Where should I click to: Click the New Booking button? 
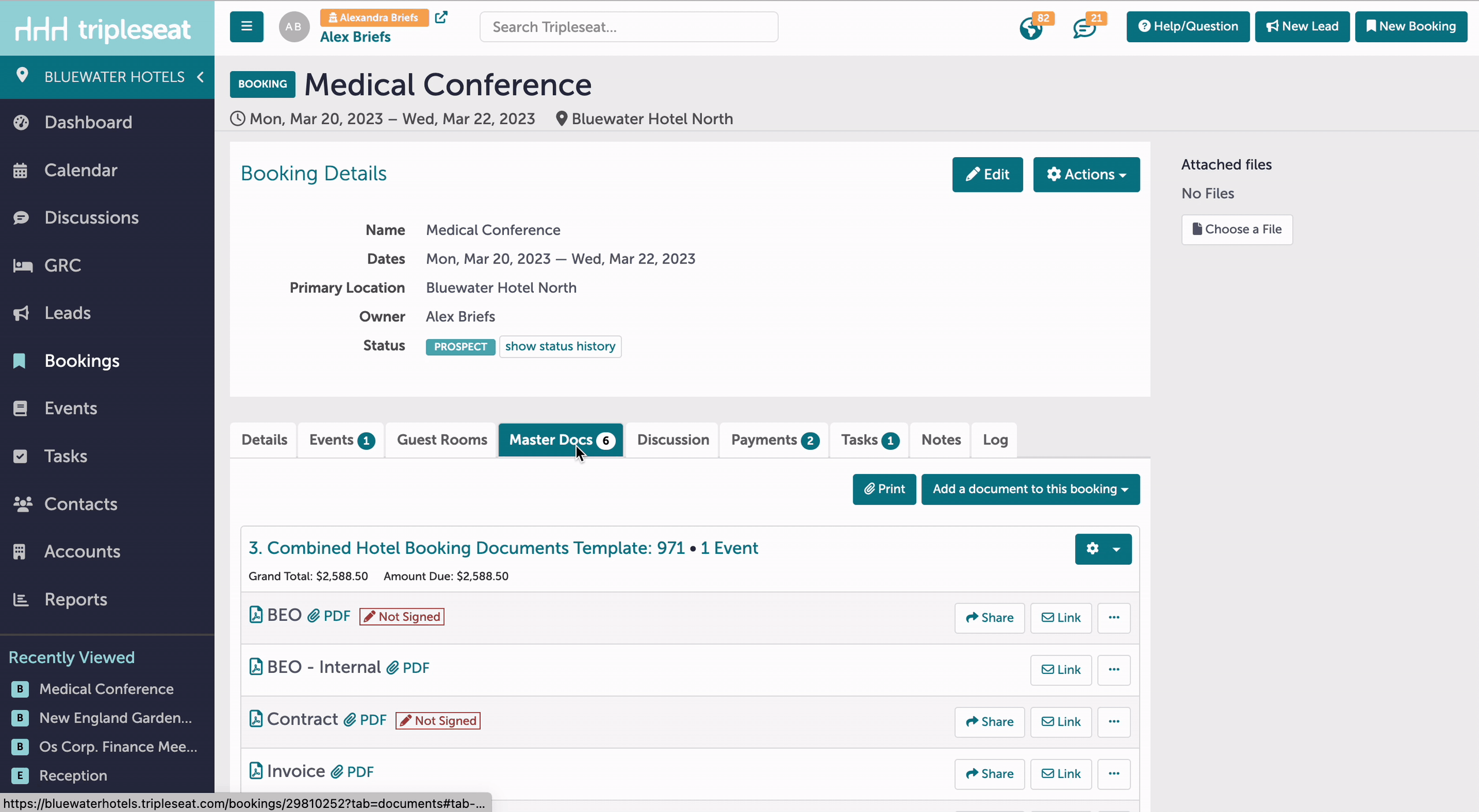[1411, 27]
